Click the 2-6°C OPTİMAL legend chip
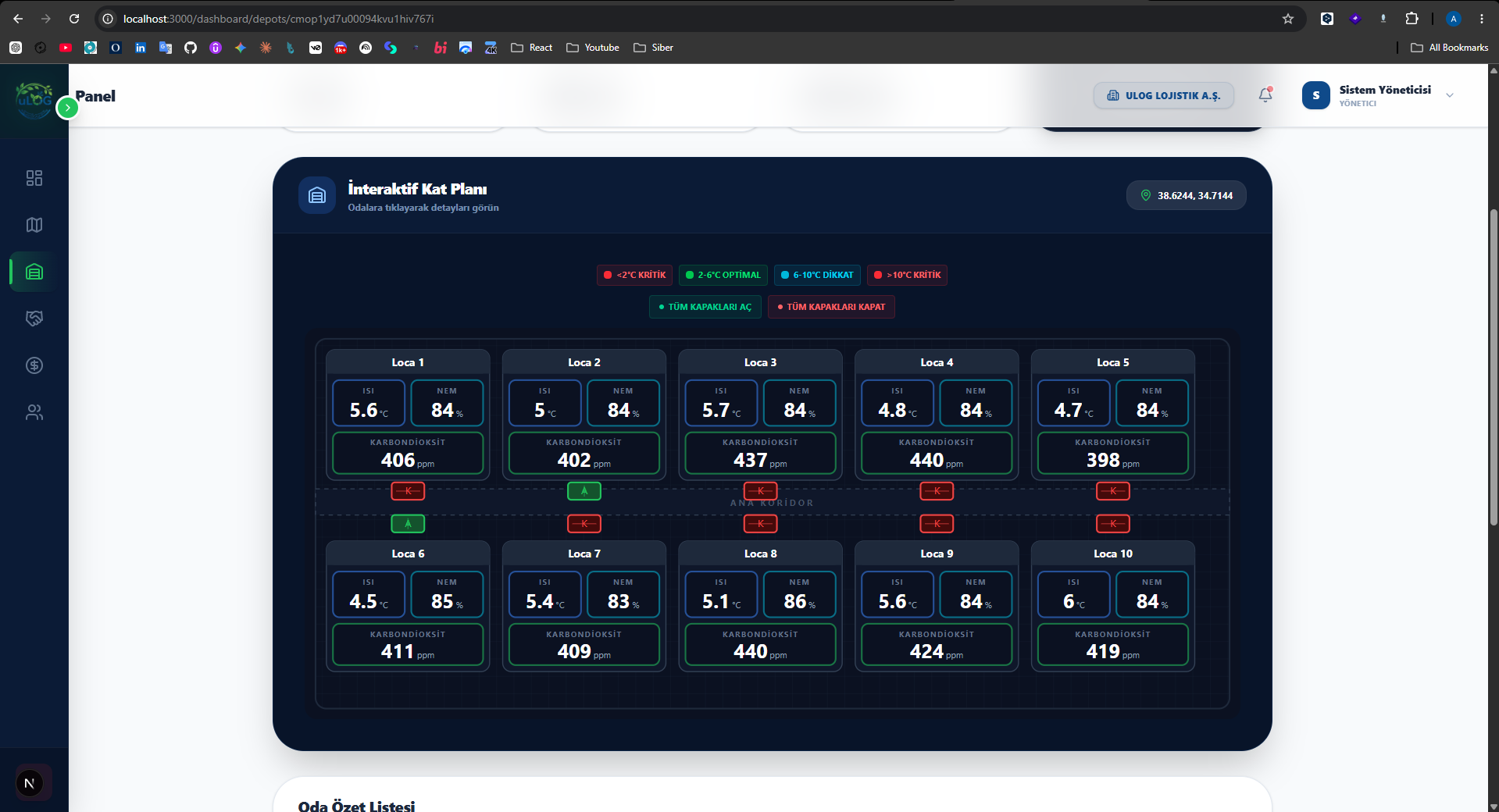Image resolution: width=1499 pixels, height=812 pixels. click(x=723, y=275)
